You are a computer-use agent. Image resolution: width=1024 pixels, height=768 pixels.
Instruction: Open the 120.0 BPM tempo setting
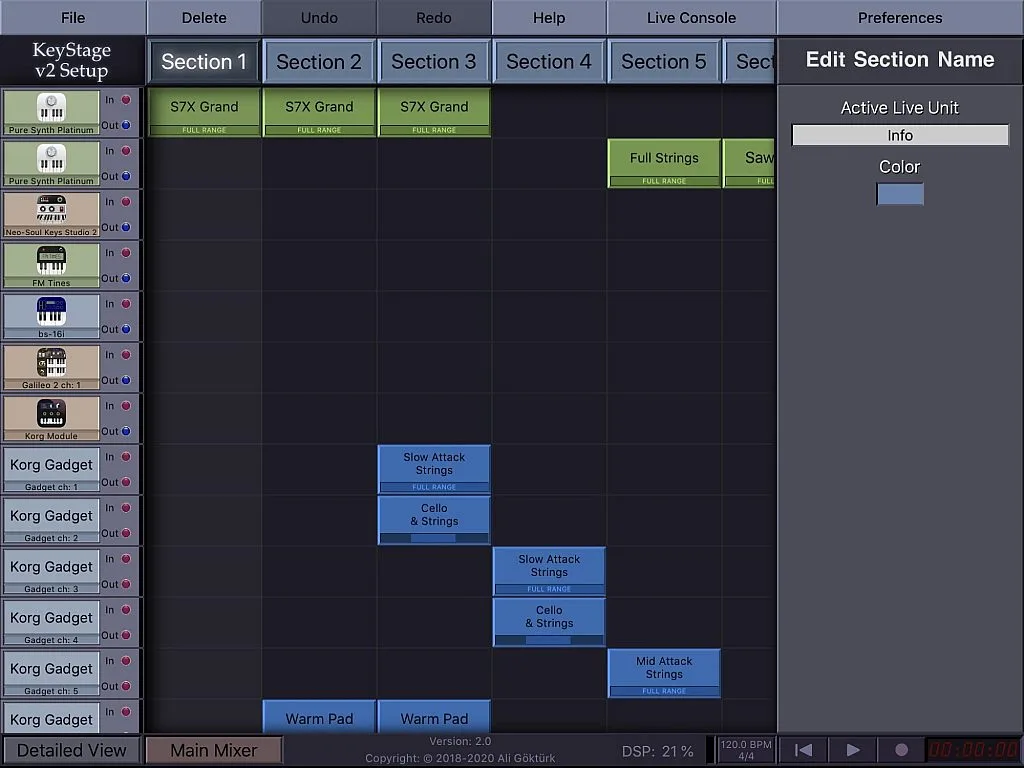click(x=744, y=750)
